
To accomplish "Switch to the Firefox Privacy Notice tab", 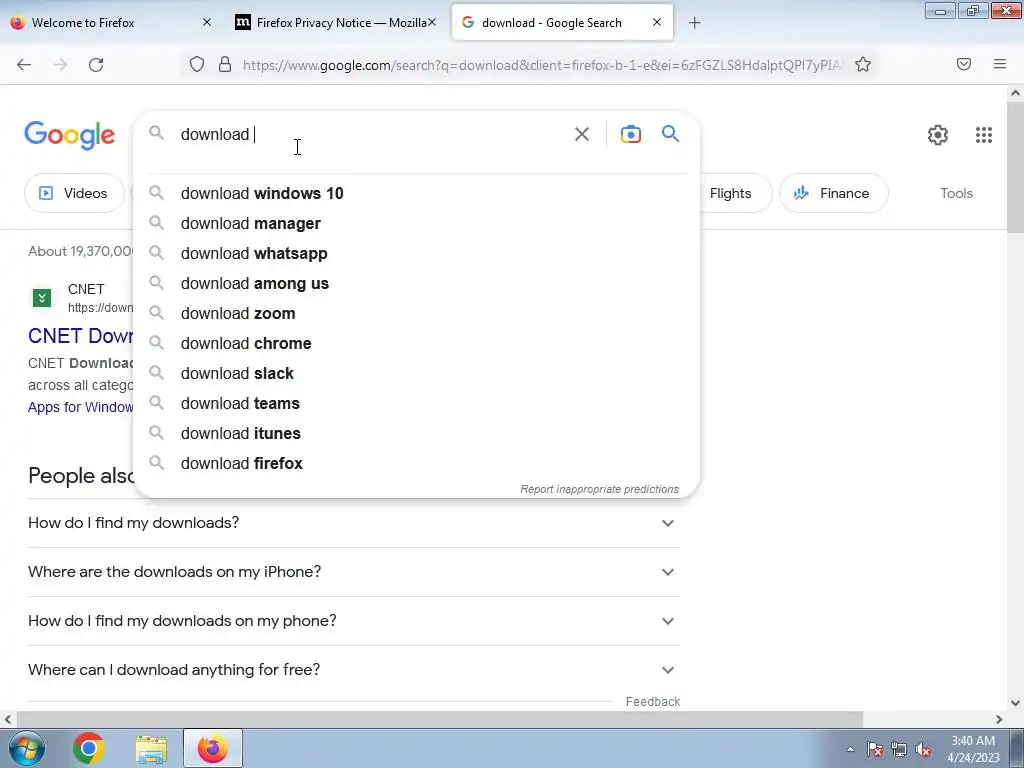I will (335, 22).
